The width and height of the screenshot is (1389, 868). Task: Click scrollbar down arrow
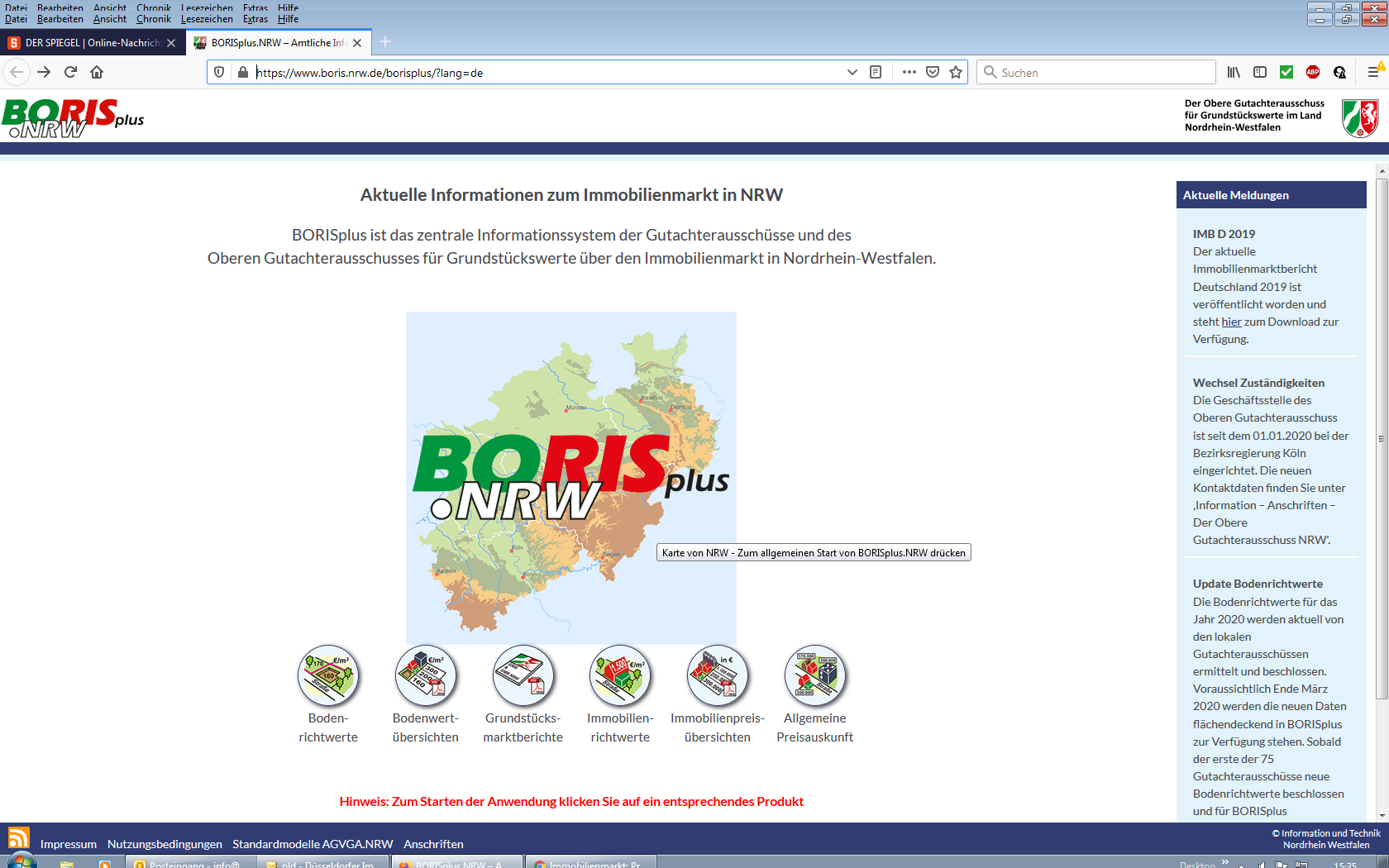(x=1382, y=815)
